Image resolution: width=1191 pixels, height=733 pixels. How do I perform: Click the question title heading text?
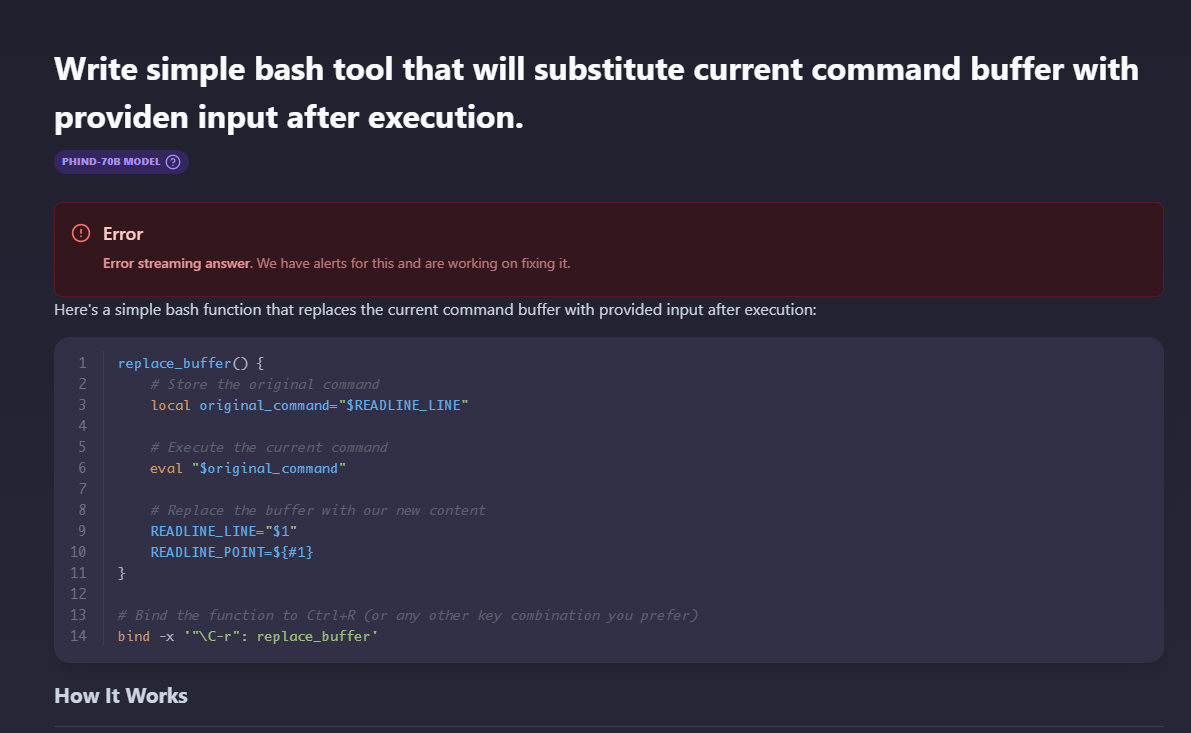(x=596, y=93)
